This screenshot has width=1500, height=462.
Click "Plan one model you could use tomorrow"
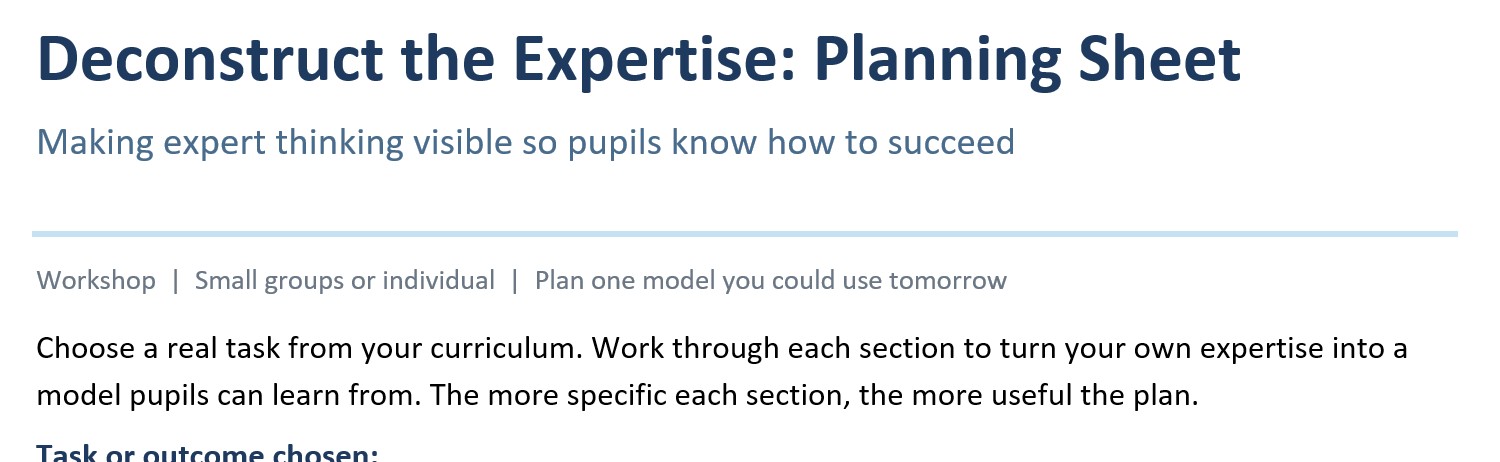pyautogui.click(x=771, y=281)
